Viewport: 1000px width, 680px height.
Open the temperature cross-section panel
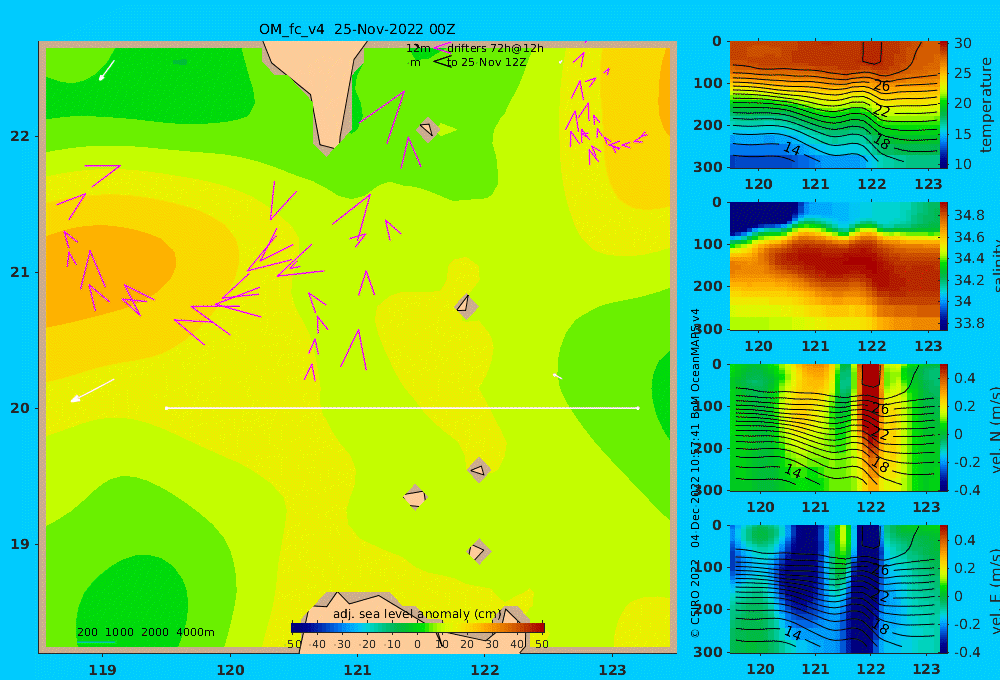click(834, 105)
